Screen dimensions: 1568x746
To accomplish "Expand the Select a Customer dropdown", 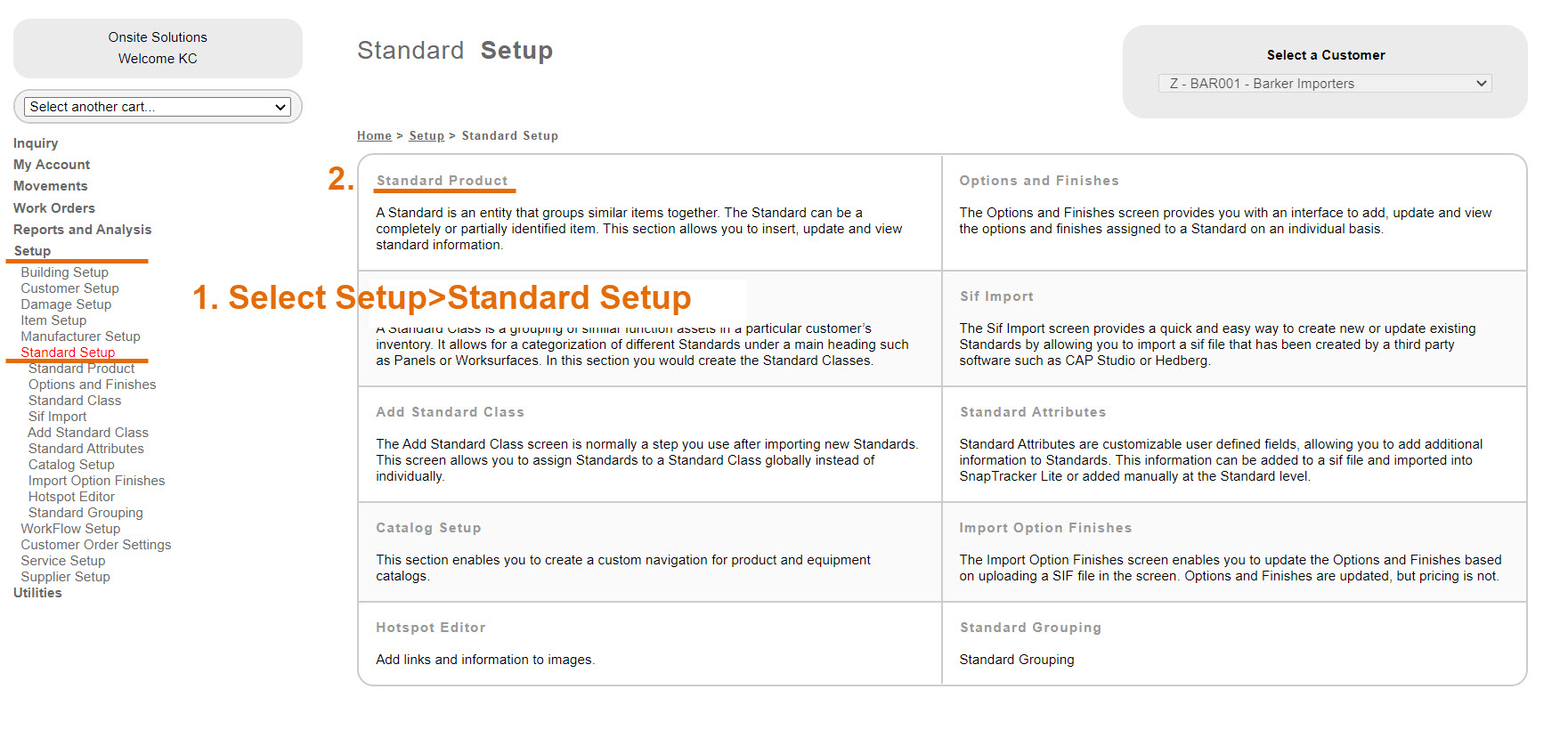I will 1324,84.
